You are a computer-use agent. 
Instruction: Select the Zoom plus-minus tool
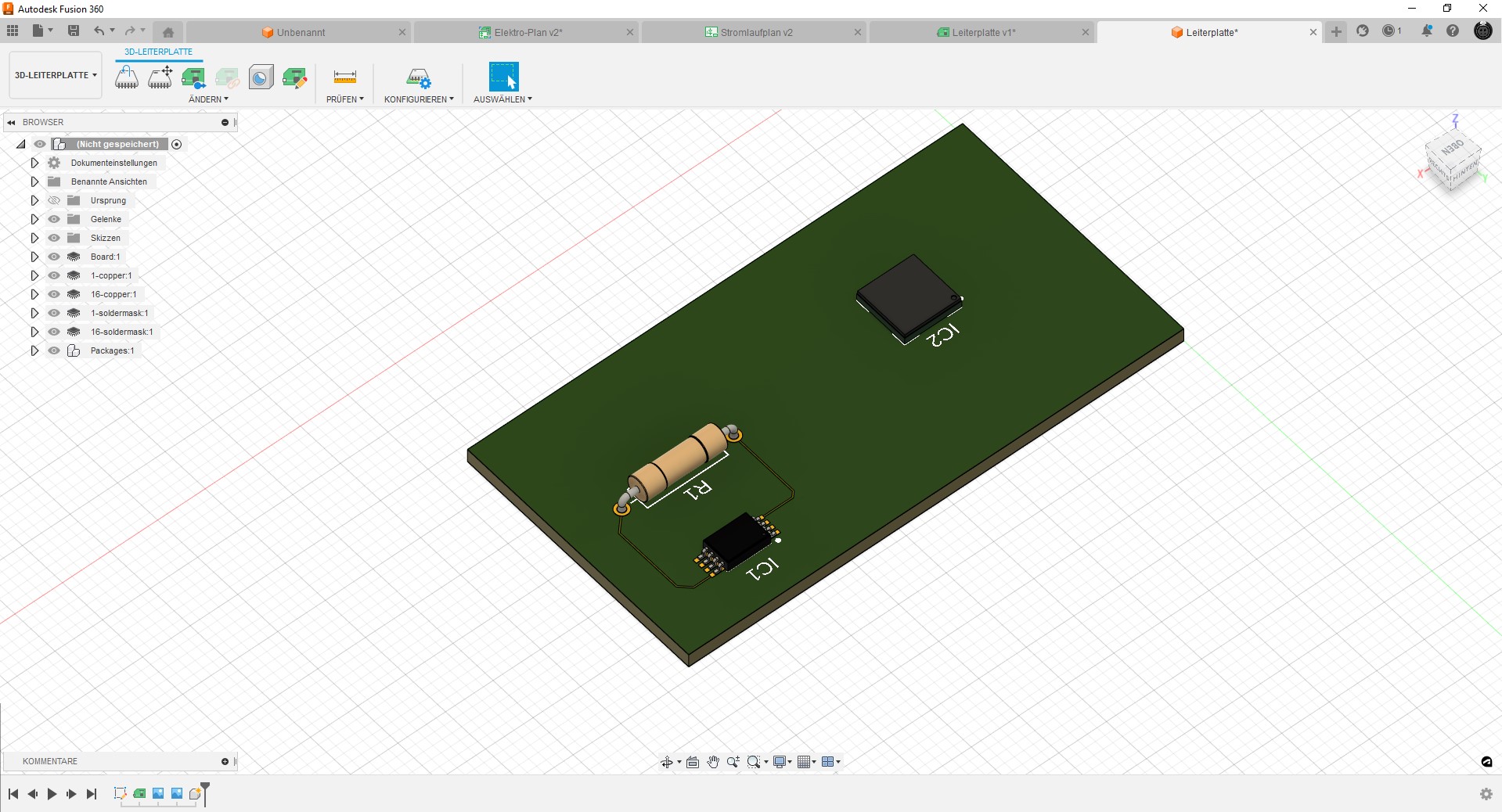tap(733, 762)
